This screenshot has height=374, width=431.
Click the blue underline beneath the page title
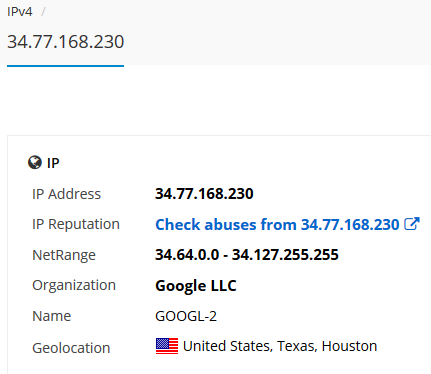click(65, 66)
